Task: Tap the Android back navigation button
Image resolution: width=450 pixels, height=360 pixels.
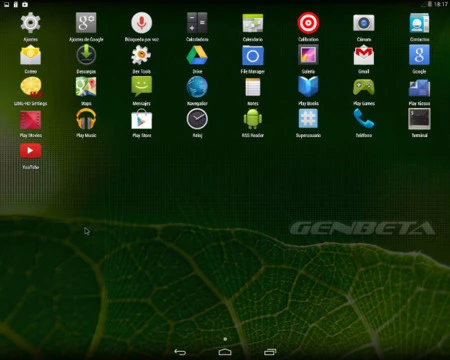Action: (180, 352)
